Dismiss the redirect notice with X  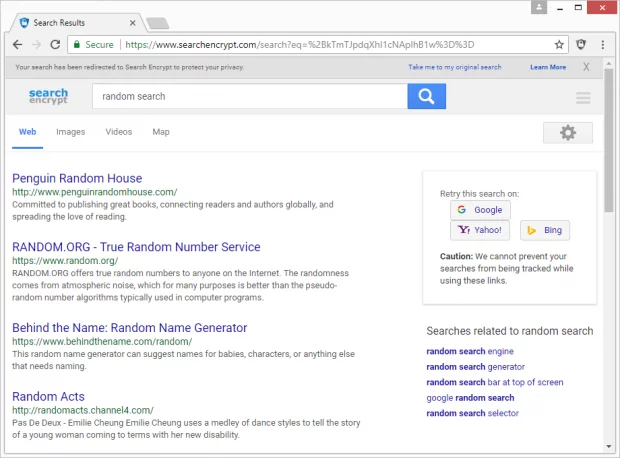(586, 67)
